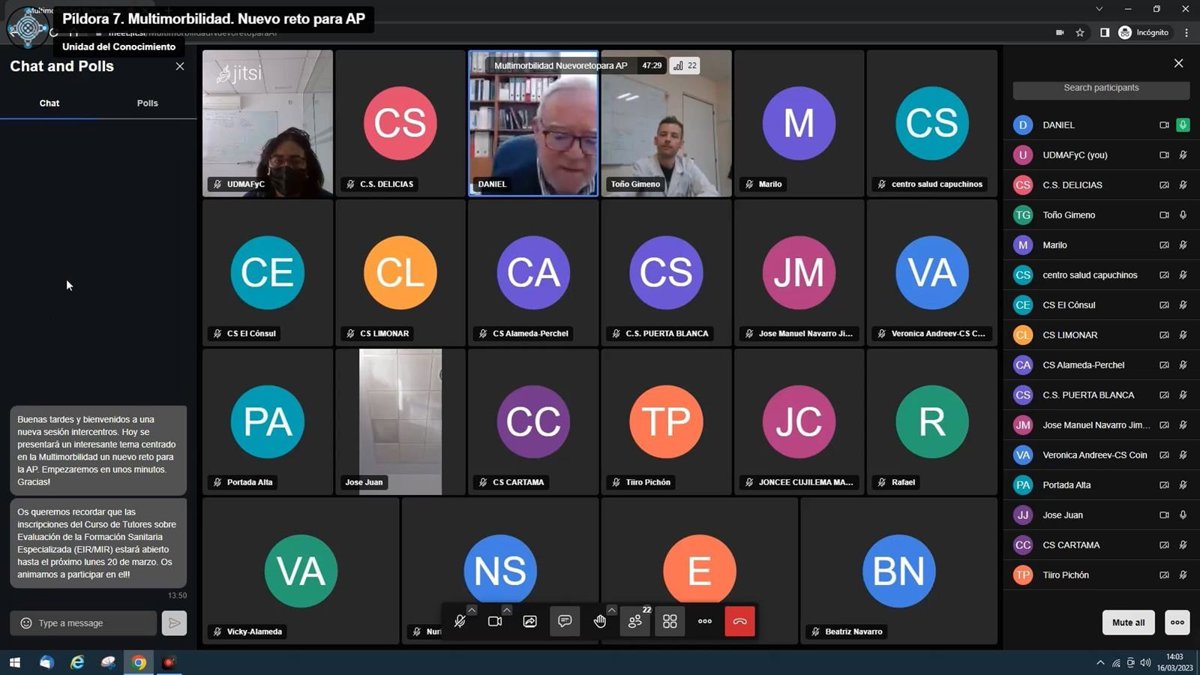The height and width of the screenshot is (675, 1200).
Task: Raise your hand in the meeting
Action: click(x=600, y=621)
